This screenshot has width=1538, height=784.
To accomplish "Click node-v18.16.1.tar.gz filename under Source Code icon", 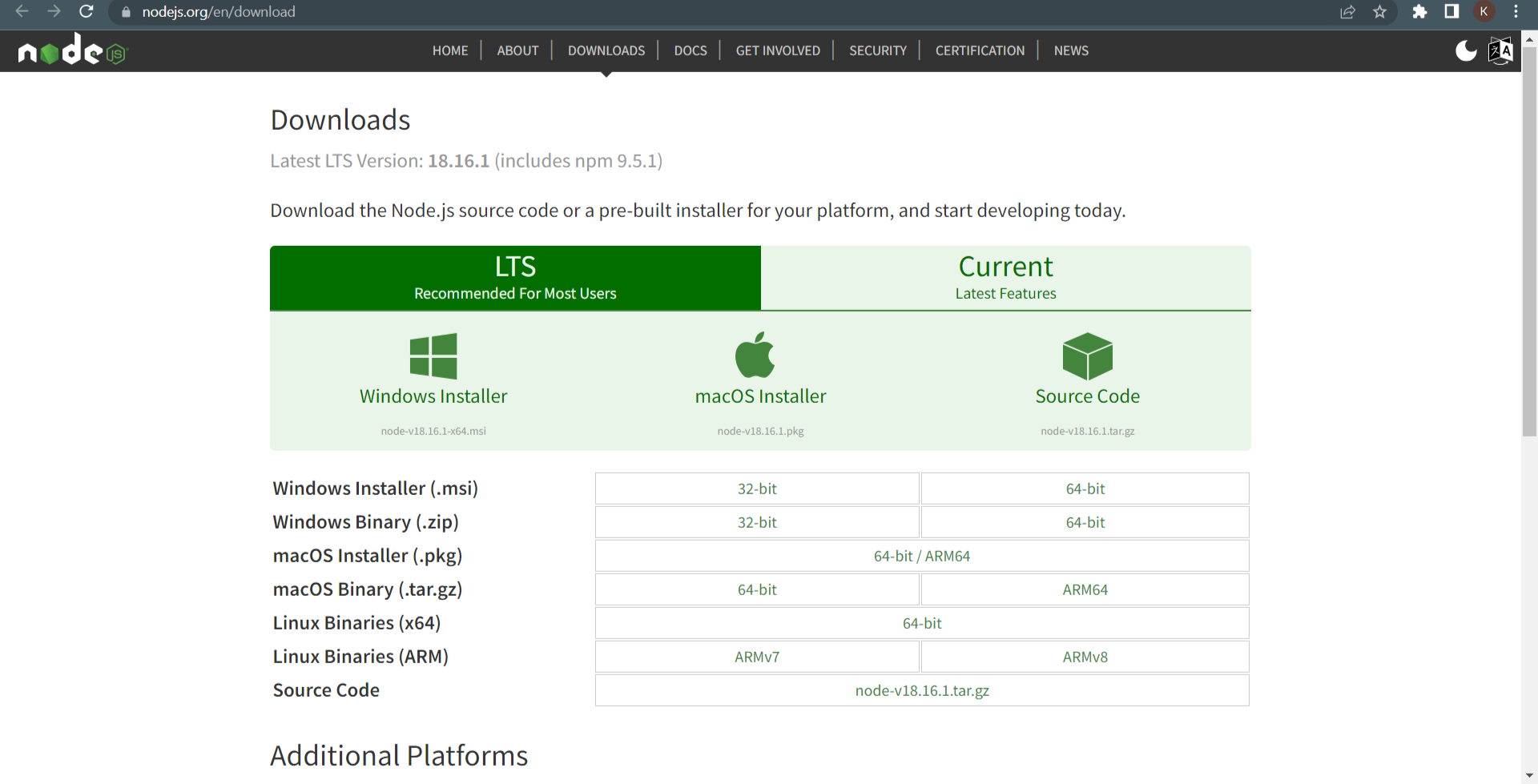I will tap(1087, 431).
